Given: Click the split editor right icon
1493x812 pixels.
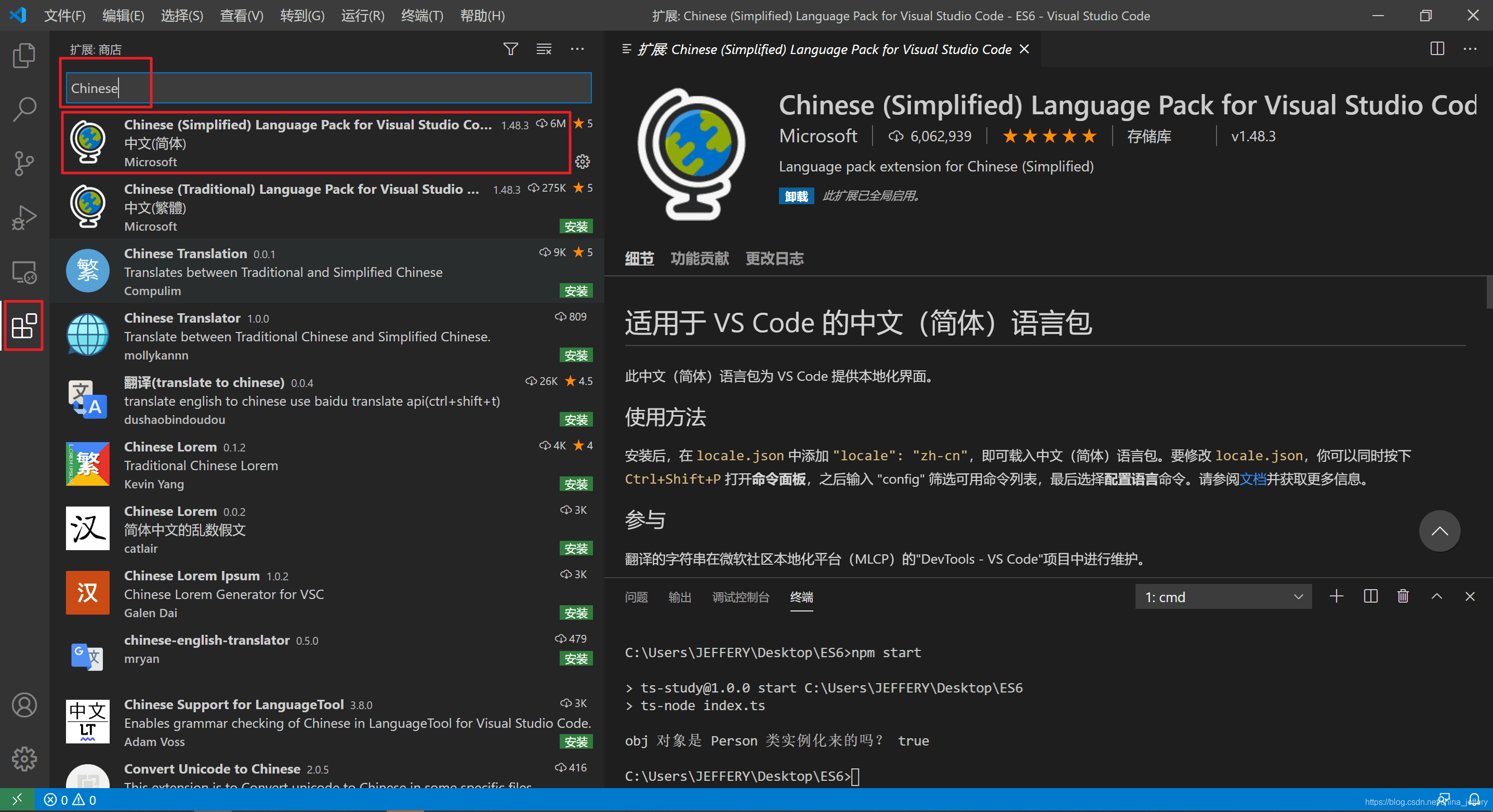Looking at the screenshot, I should [x=1437, y=49].
